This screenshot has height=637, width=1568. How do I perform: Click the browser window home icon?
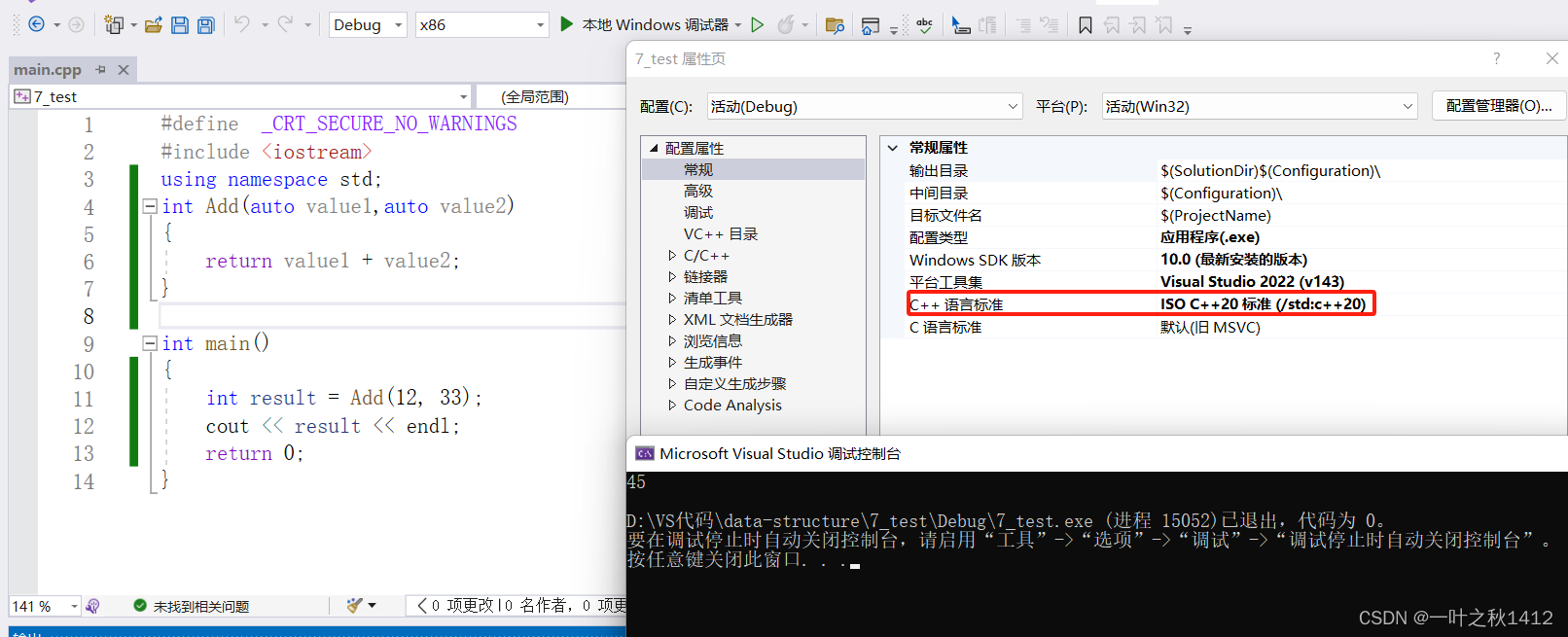point(871,25)
